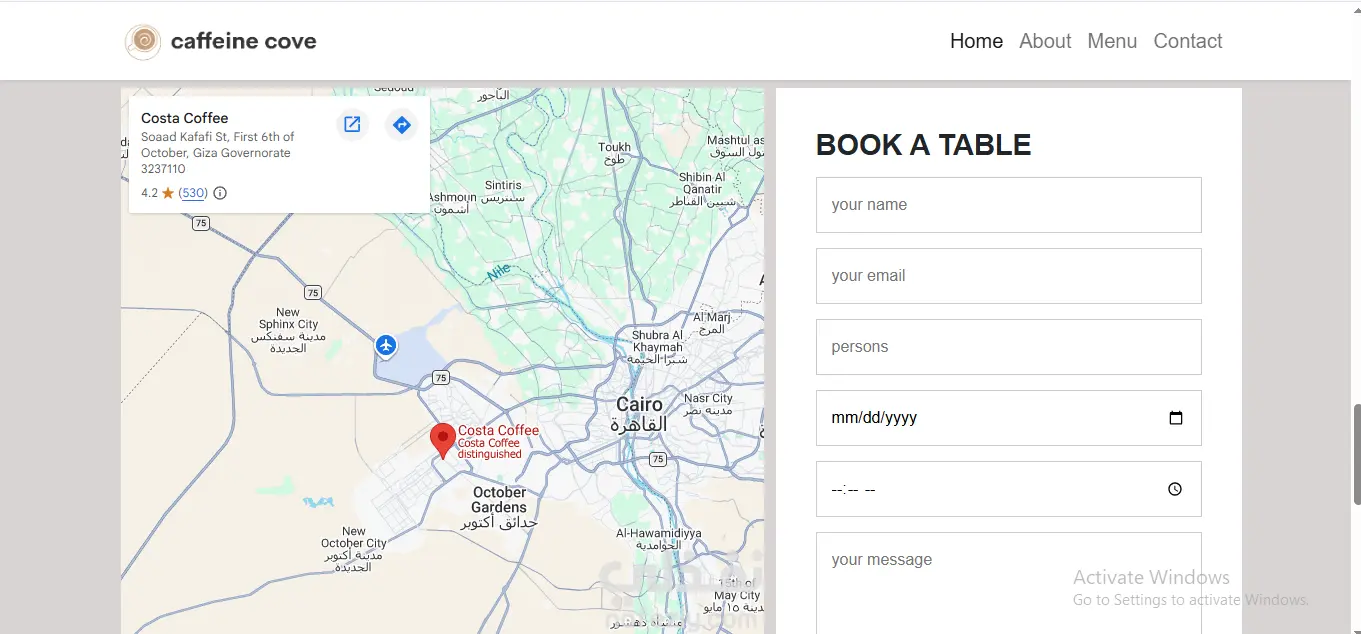
Task: Click the page vertical scrollbar thumb
Action: tap(1355, 455)
